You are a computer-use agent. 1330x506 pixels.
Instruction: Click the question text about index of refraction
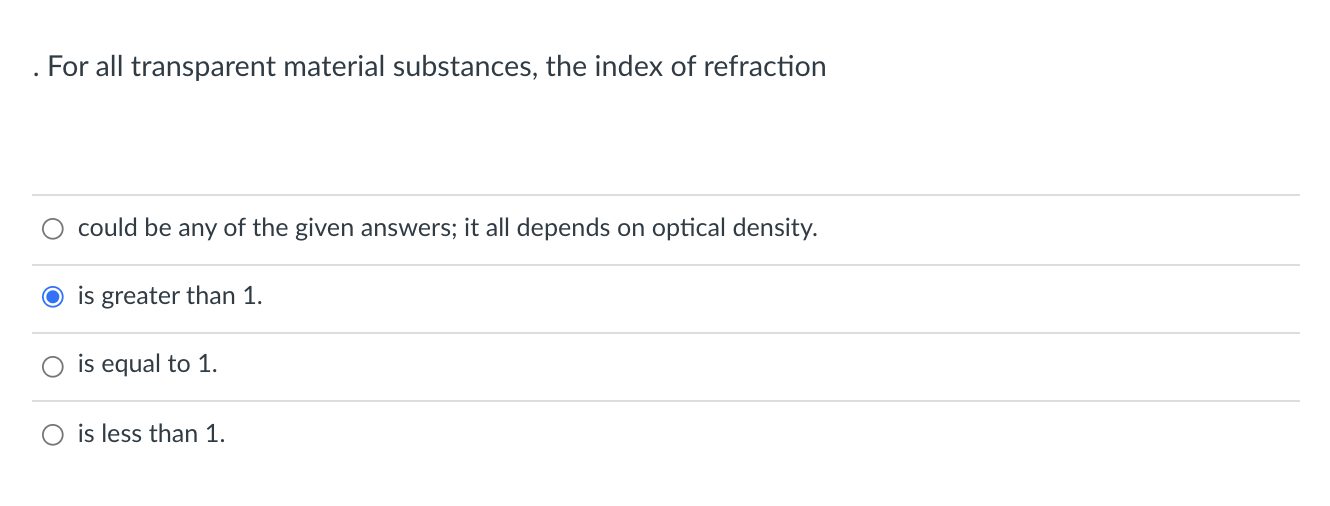coord(437,67)
